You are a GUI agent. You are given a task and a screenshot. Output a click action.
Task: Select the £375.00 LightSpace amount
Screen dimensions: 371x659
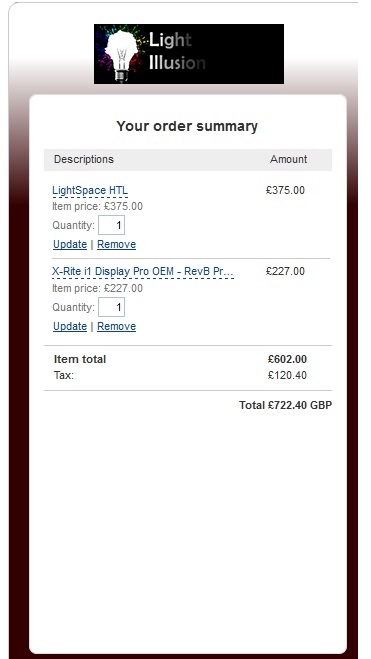pyautogui.click(x=285, y=190)
